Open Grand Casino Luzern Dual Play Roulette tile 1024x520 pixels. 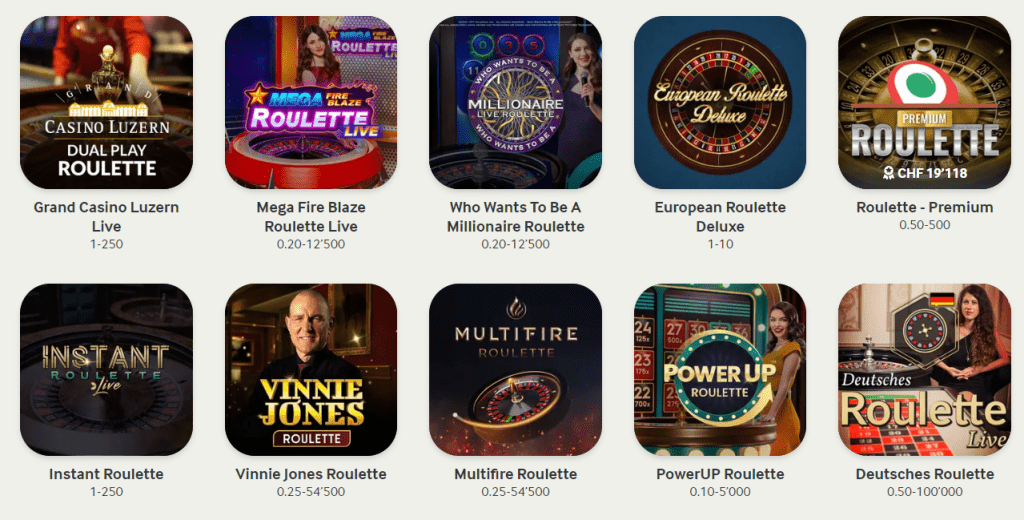[106, 103]
